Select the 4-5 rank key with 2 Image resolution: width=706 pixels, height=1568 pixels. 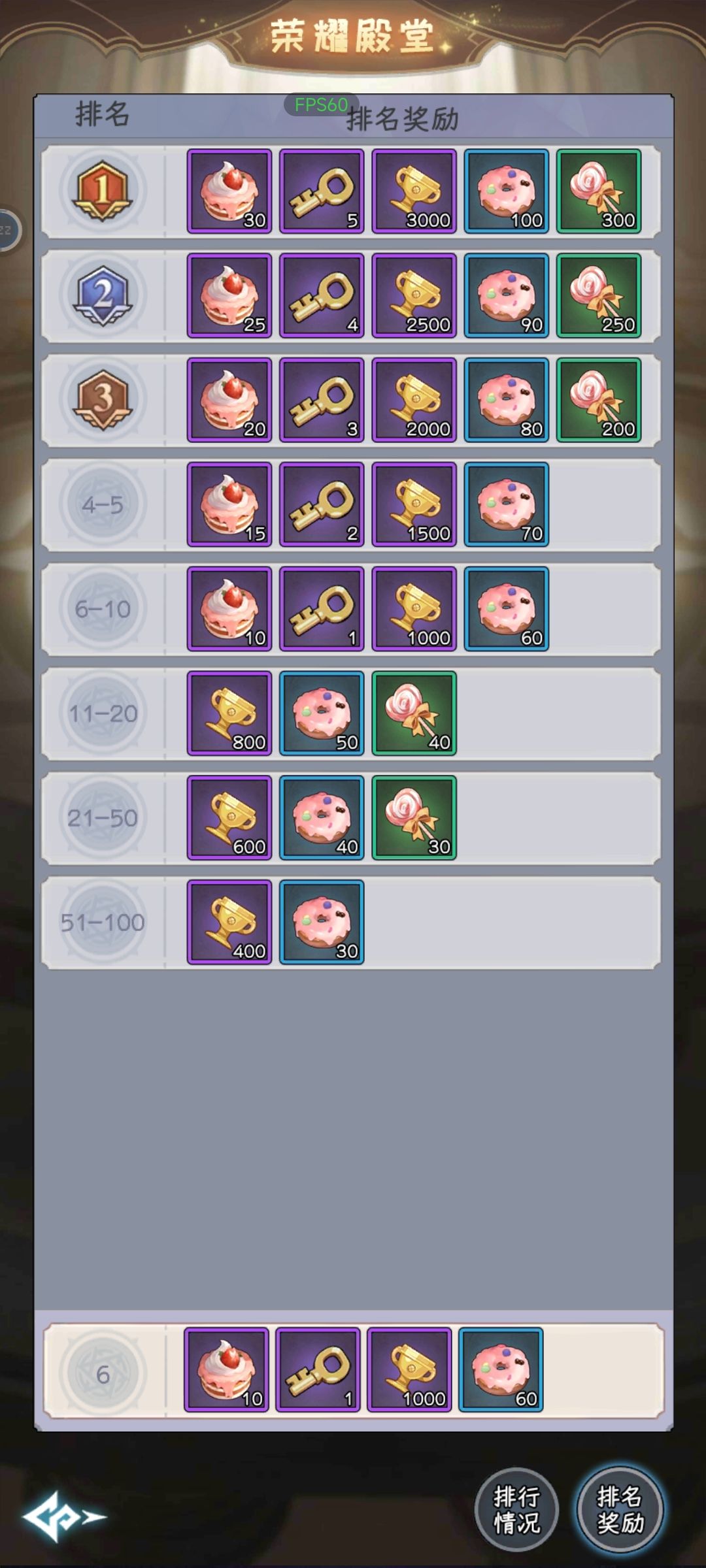(x=322, y=505)
